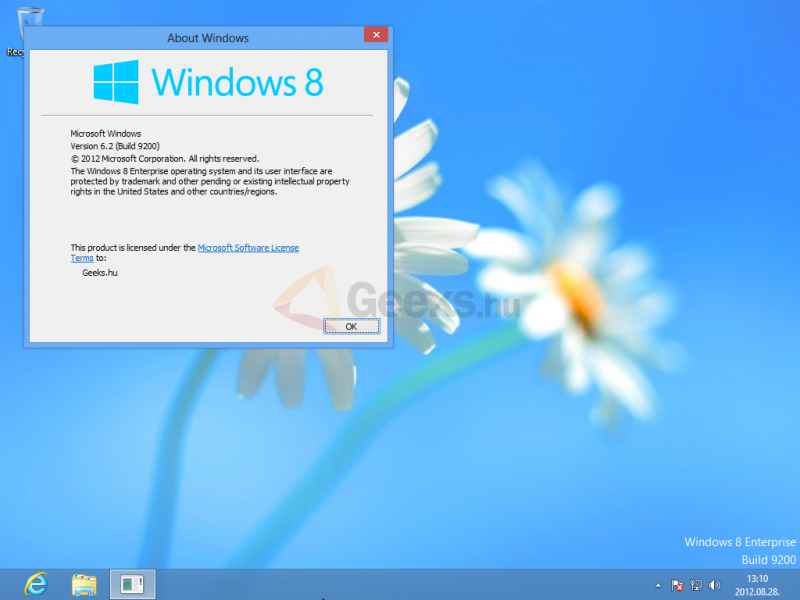This screenshot has height=600, width=800.
Task: Click the network status tray icon
Action: 696,585
